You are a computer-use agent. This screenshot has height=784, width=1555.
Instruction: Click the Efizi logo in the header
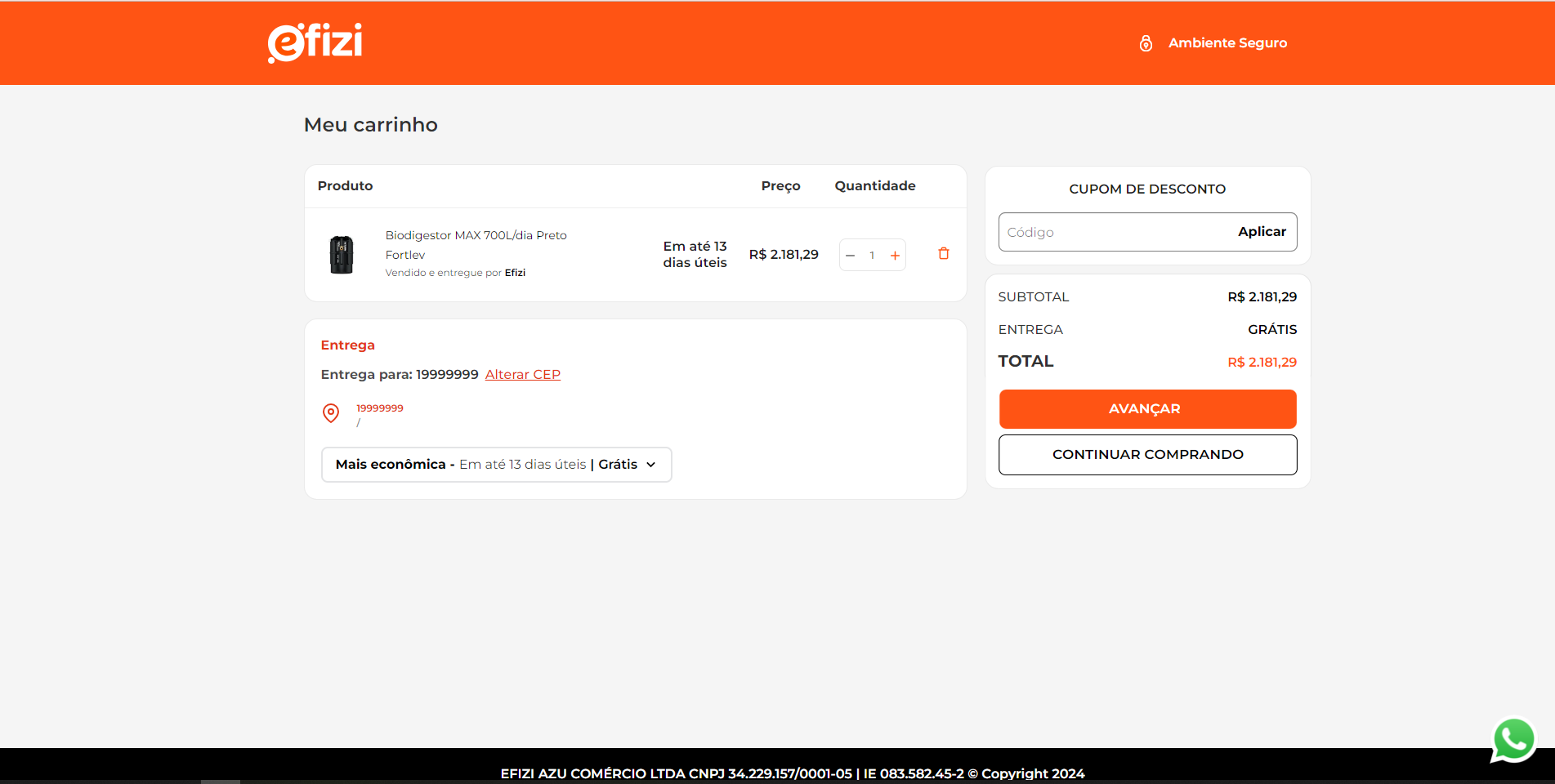pyautogui.click(x=315, y=42)
